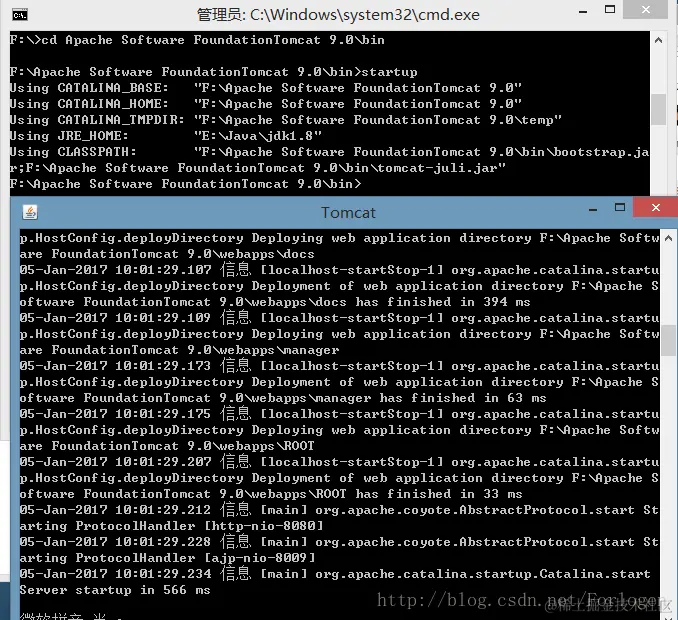Click the 'FoundationTomcat 9.0\webapps\docs' path line

click(167, 254)
